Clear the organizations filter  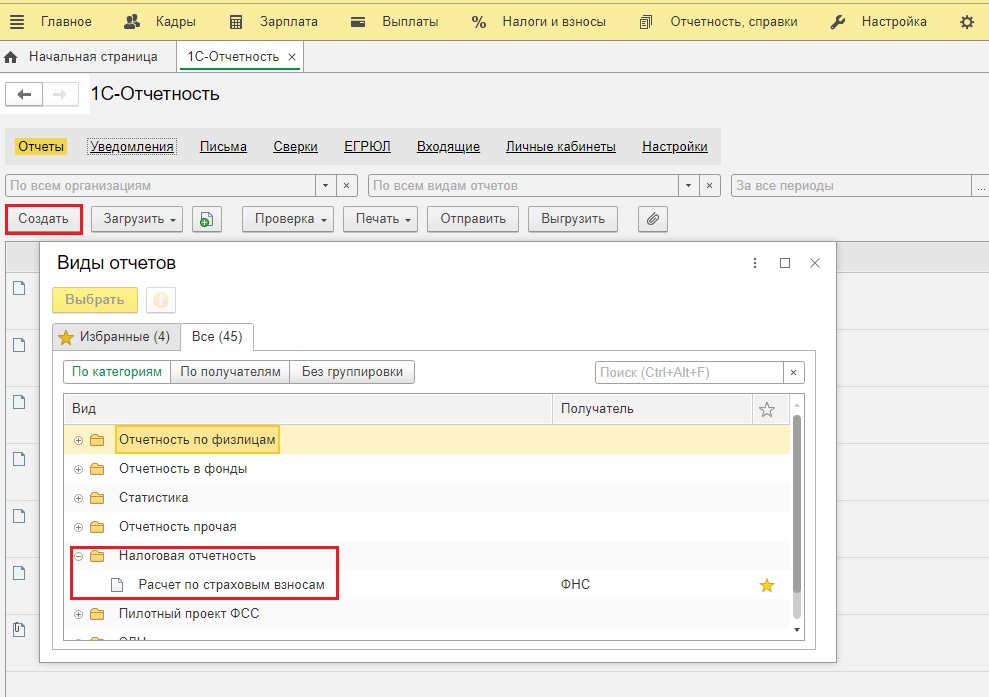[x=346, y=186]
